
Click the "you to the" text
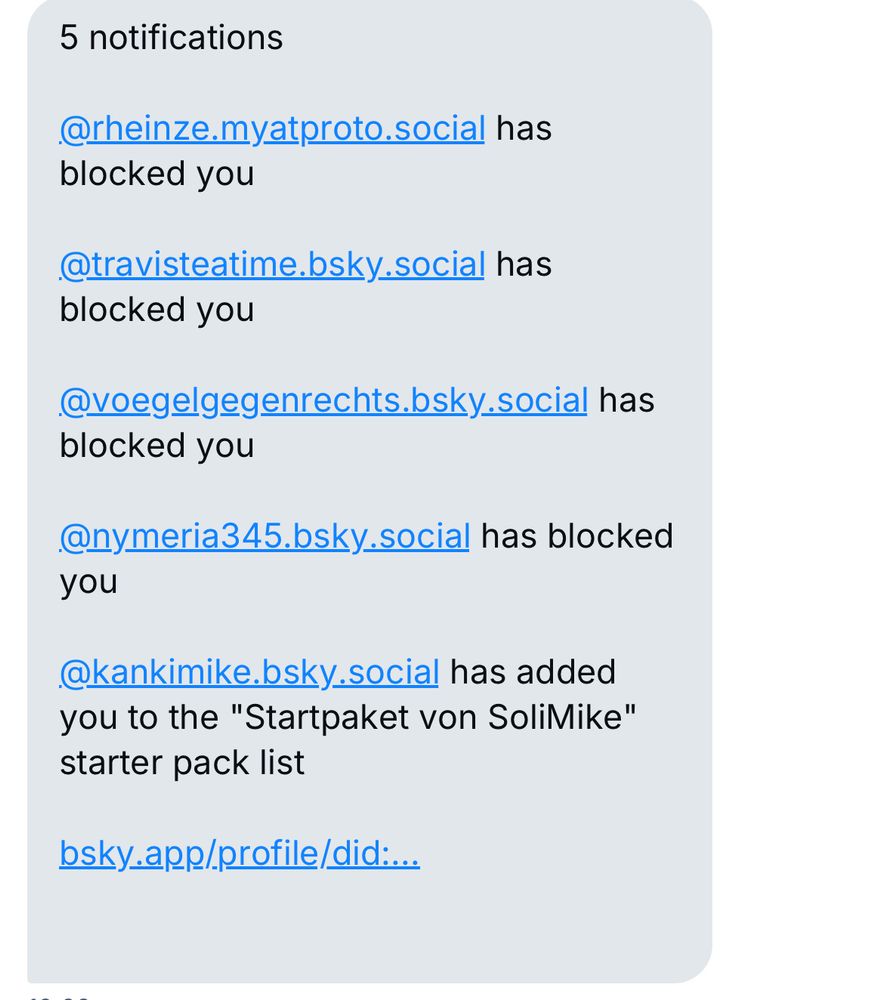click(139, 717)
